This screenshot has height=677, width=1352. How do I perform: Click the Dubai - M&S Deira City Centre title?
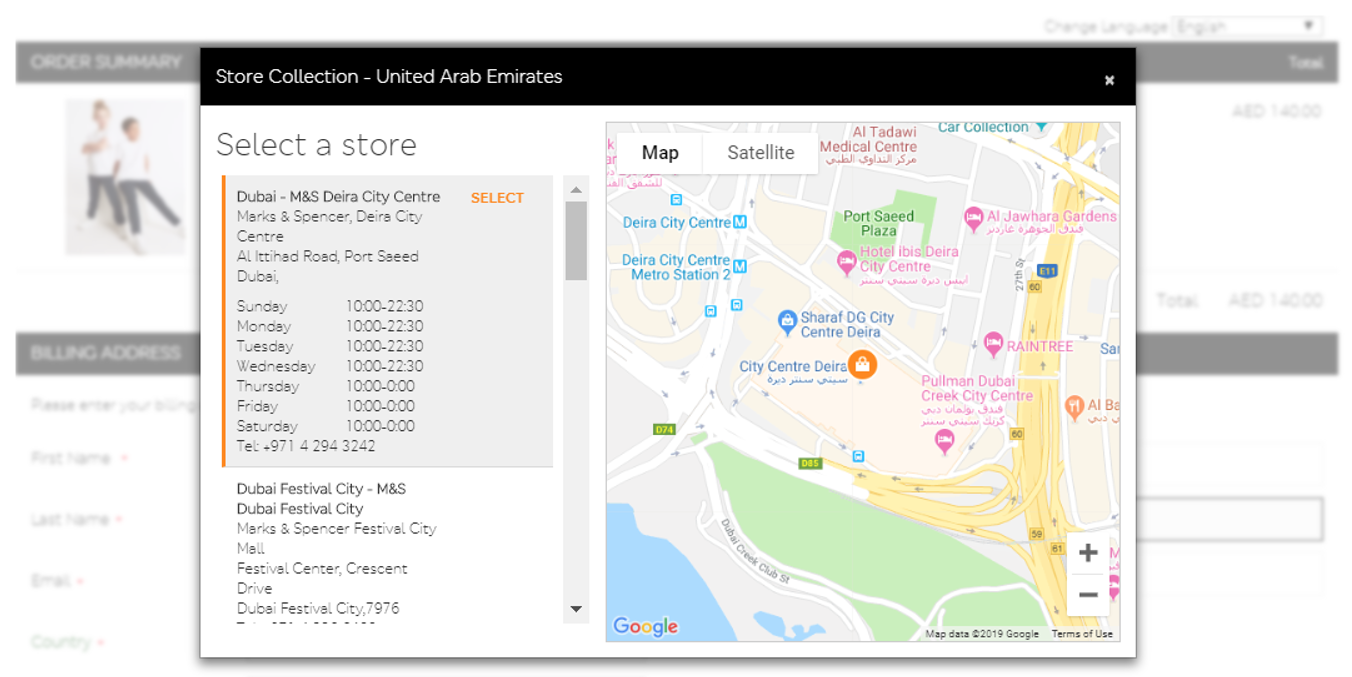click(338, 197)
